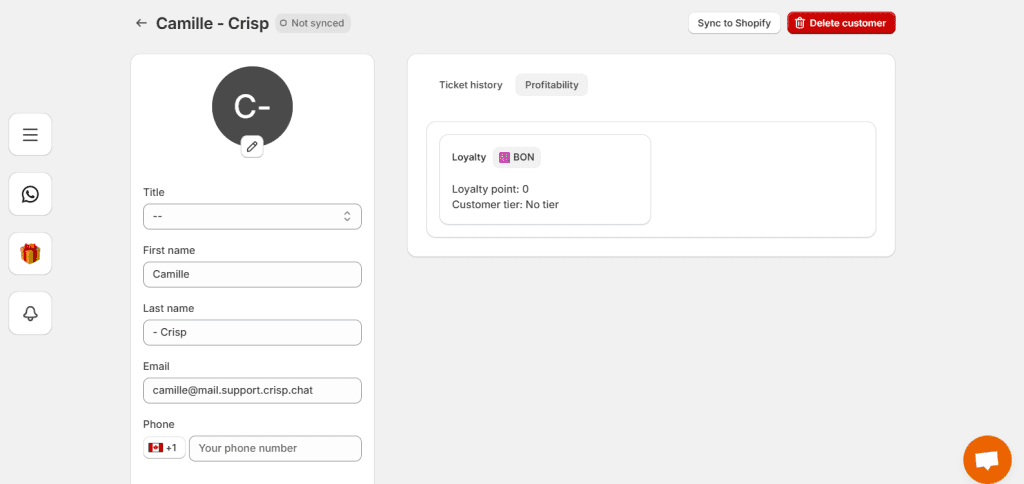1024x484 pixels.
Task: Expand the Title dropdown
Action: click(252, 216)
